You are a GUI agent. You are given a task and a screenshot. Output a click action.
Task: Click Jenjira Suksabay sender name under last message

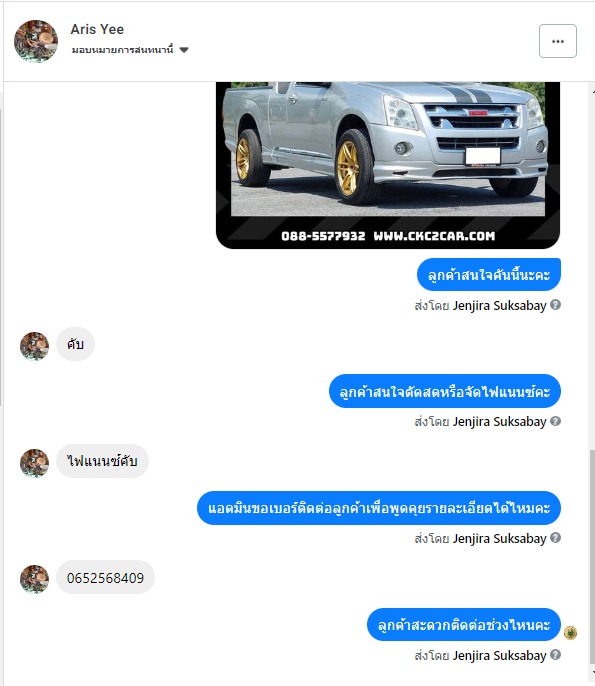pyautogui.click(x=499, y=655)
